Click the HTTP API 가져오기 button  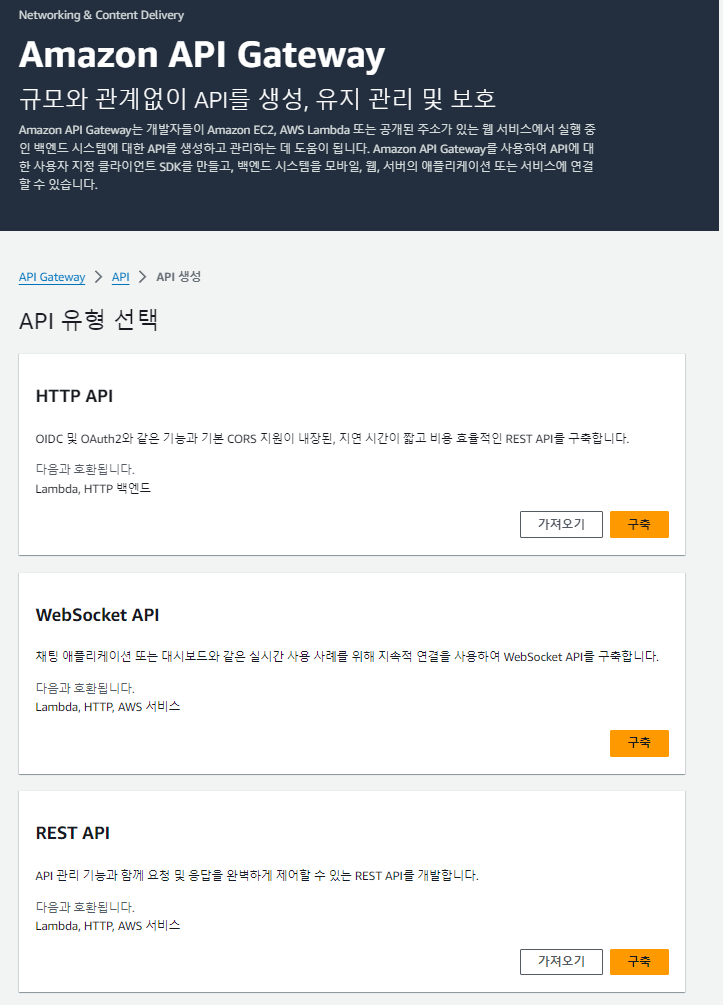pos(561,524)
